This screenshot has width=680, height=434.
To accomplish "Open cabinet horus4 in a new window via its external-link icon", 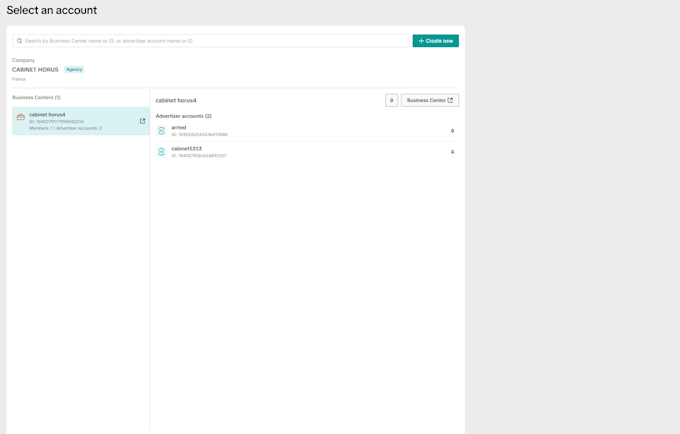I will 142,121.
